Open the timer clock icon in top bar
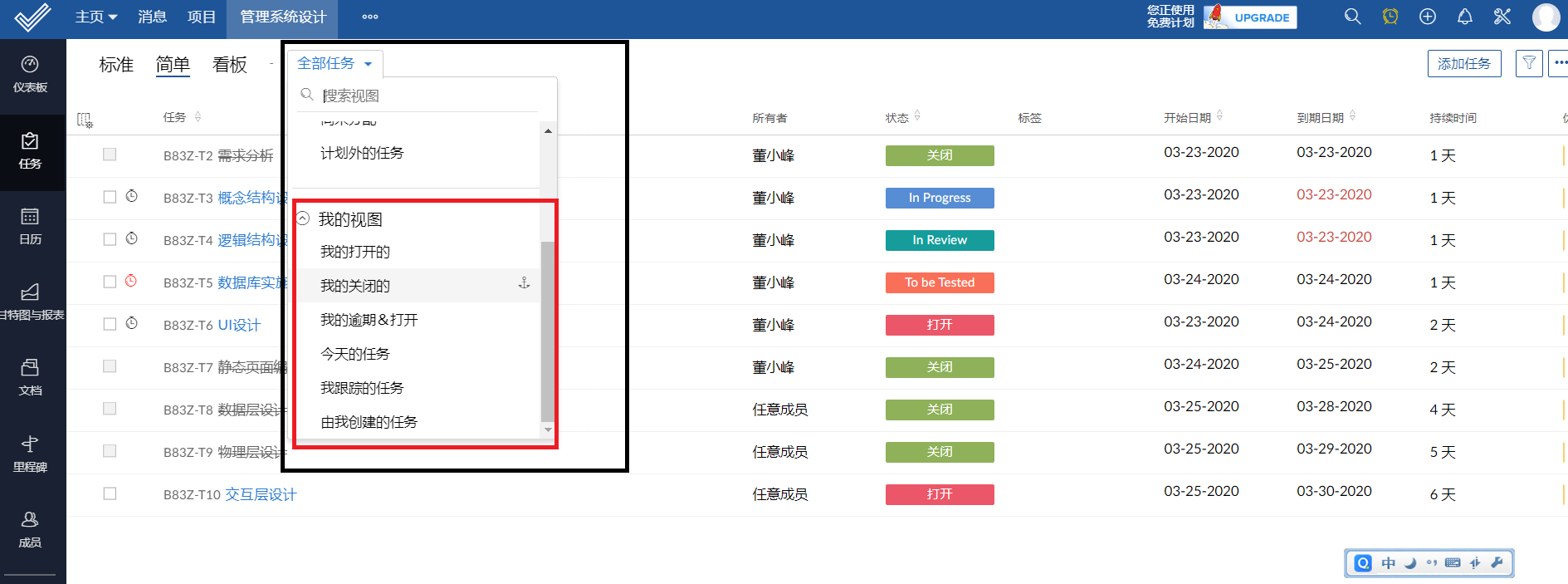This screenshot has height=584, width=1568. tap(1390, 17)
